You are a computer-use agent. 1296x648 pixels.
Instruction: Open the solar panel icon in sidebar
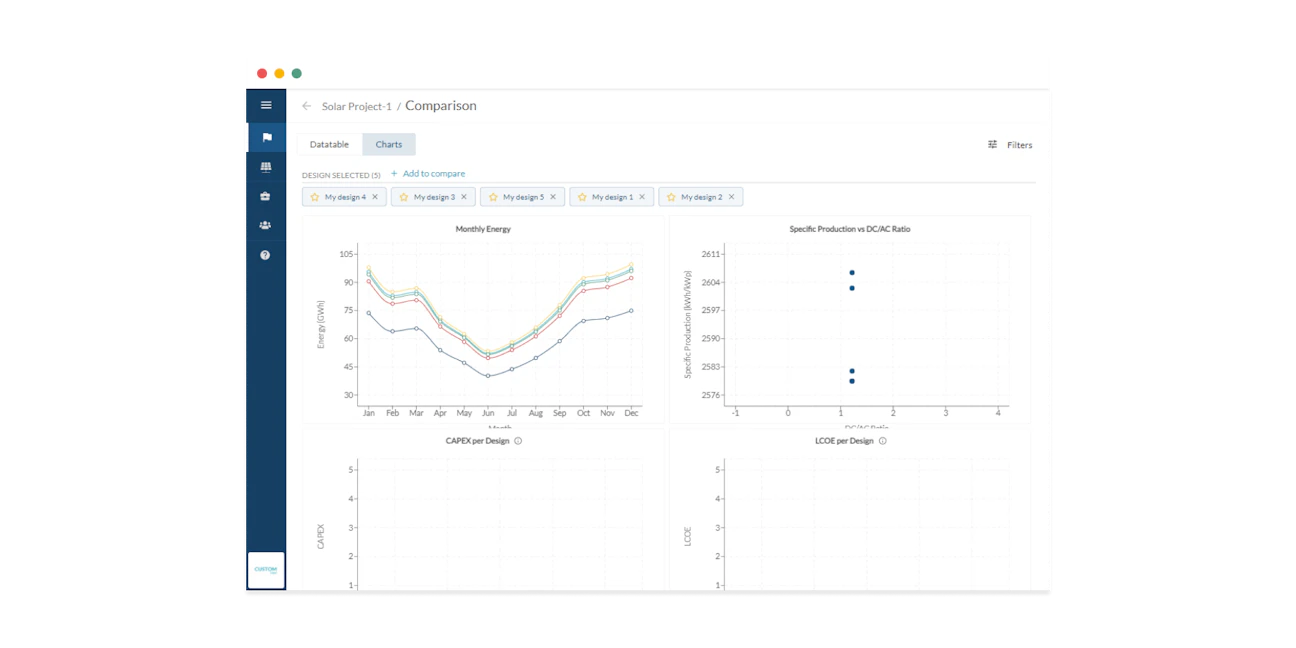click(x=266, y=167)
